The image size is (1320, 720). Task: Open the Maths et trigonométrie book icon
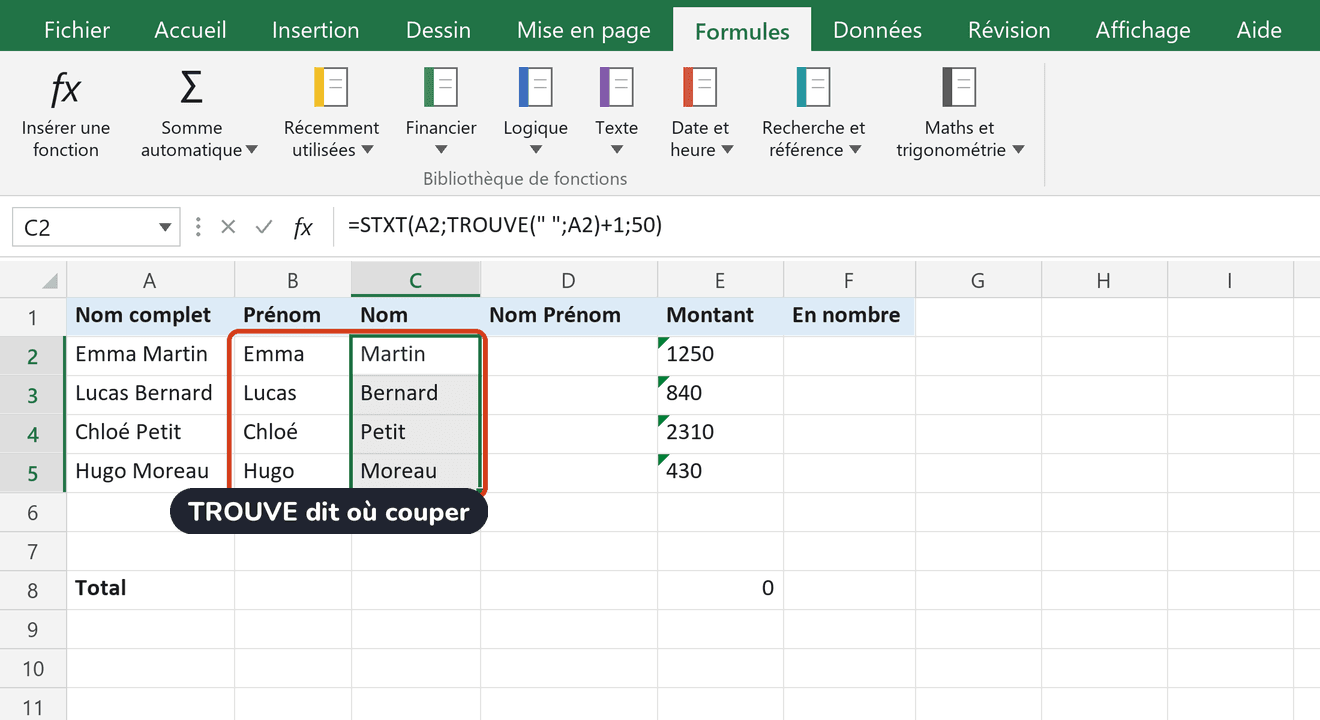(x=960, y=87)
